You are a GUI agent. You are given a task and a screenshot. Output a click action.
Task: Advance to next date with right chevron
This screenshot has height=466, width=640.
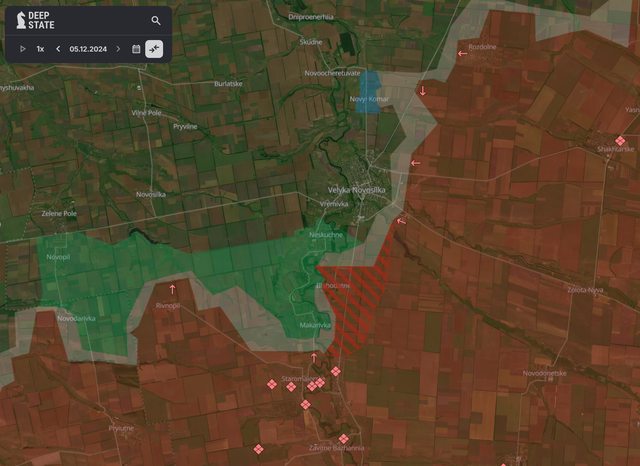[x=118, y=48]
